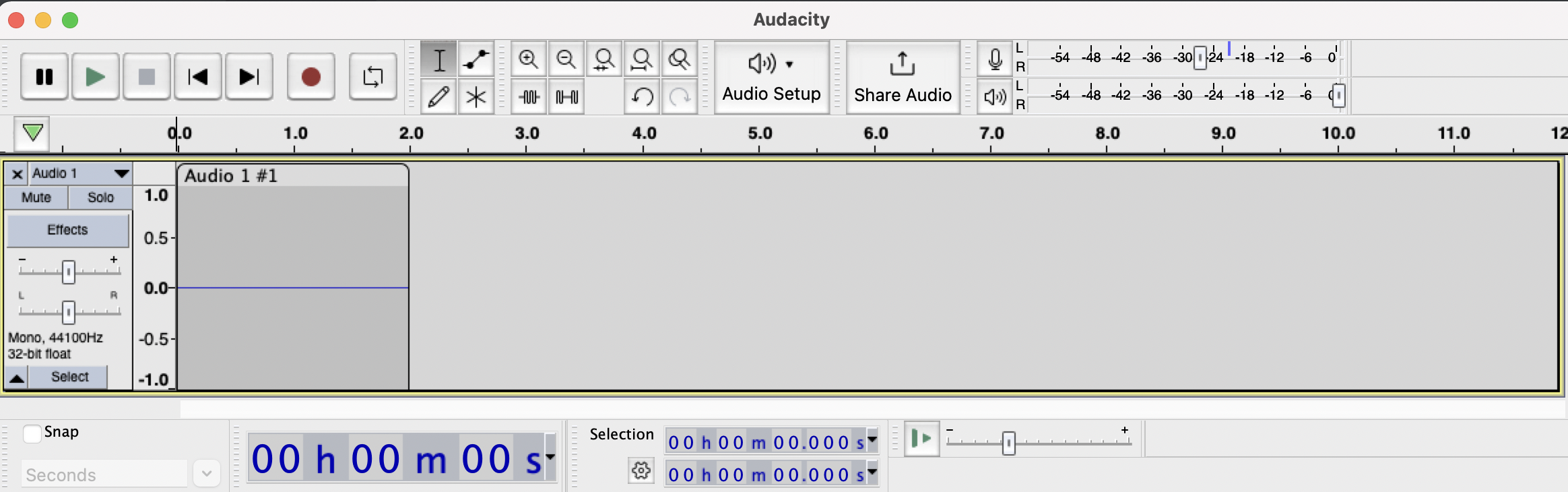Open Effects for the Audio 1 track
This screenshot has height=492, width=1568.
point(67,230)
